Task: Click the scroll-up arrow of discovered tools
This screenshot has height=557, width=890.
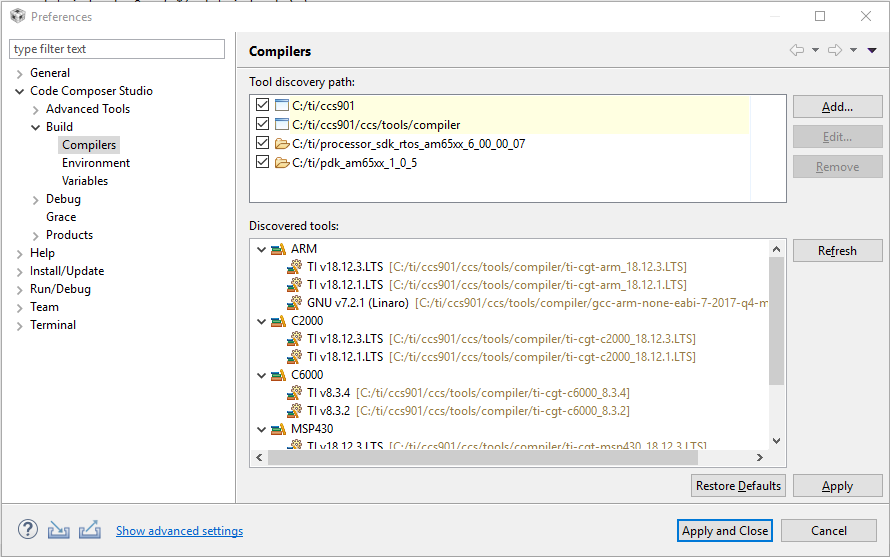Action: click(x=776, y=249)
